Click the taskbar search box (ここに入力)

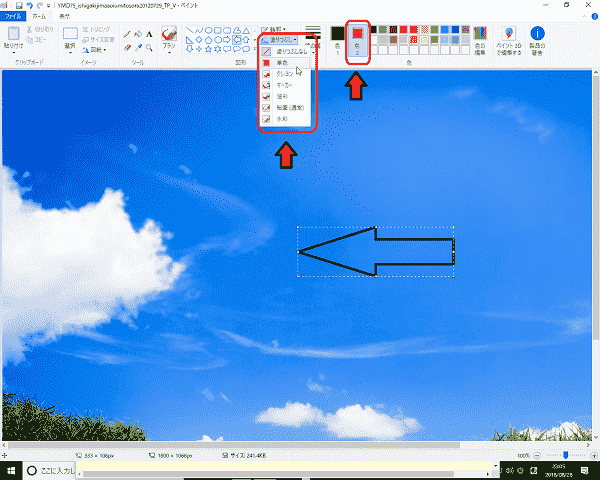(51, 470)
